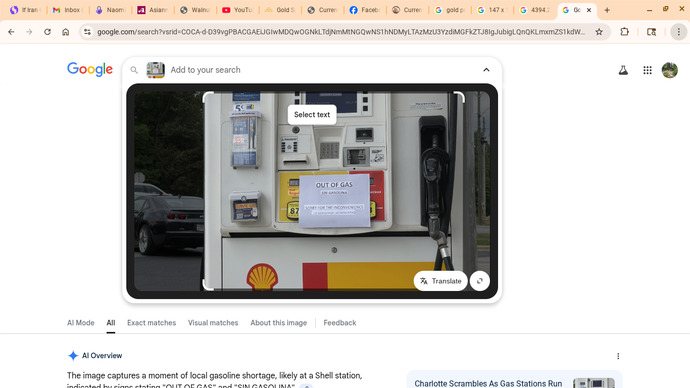Switch to the Walmart browser tab
This screenshot has width=690, height=388.
tap(195, 10)
